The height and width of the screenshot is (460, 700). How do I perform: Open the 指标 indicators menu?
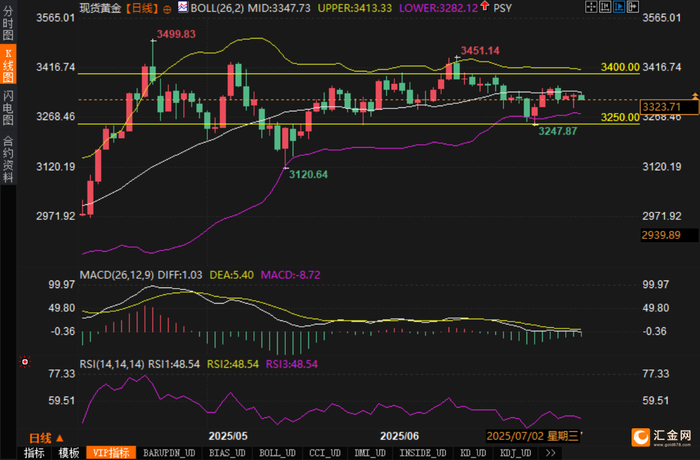34,453
